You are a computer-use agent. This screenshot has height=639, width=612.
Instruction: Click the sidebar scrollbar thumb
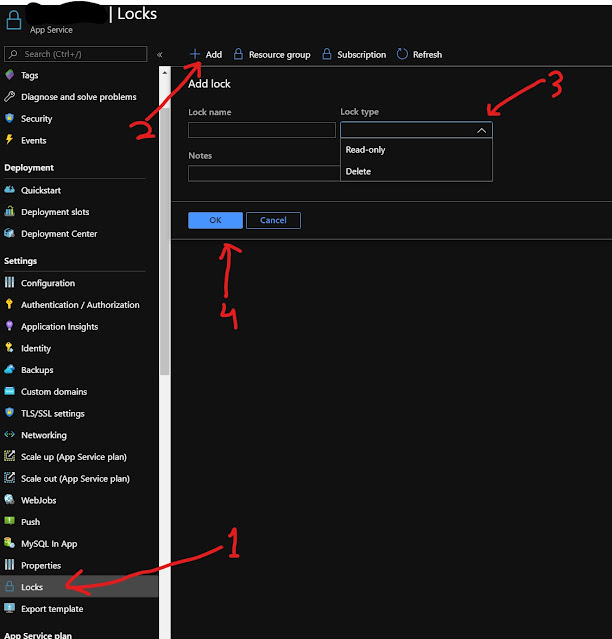165,240
